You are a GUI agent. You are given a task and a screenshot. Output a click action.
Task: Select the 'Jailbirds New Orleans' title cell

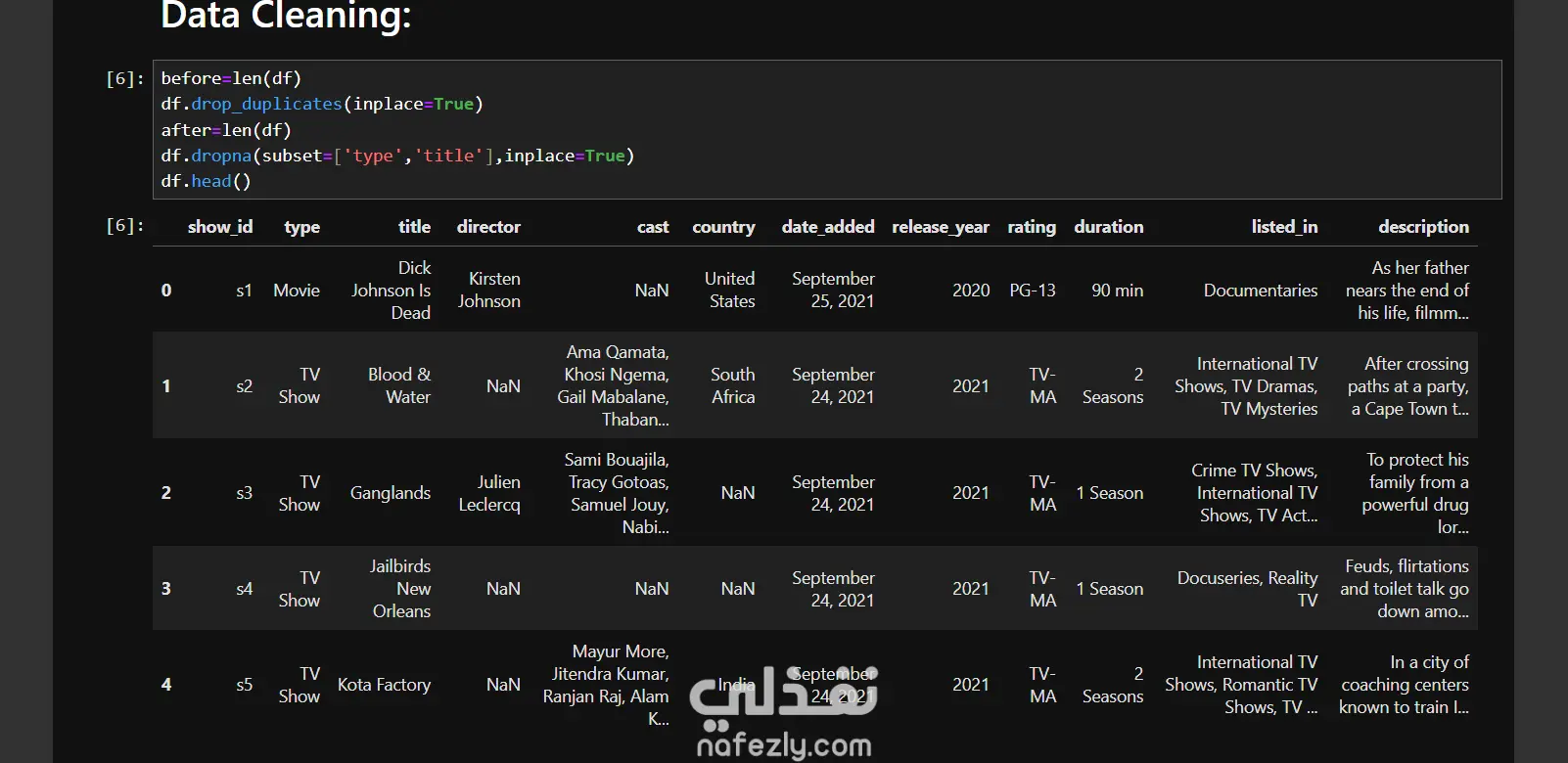pos(400,589)
